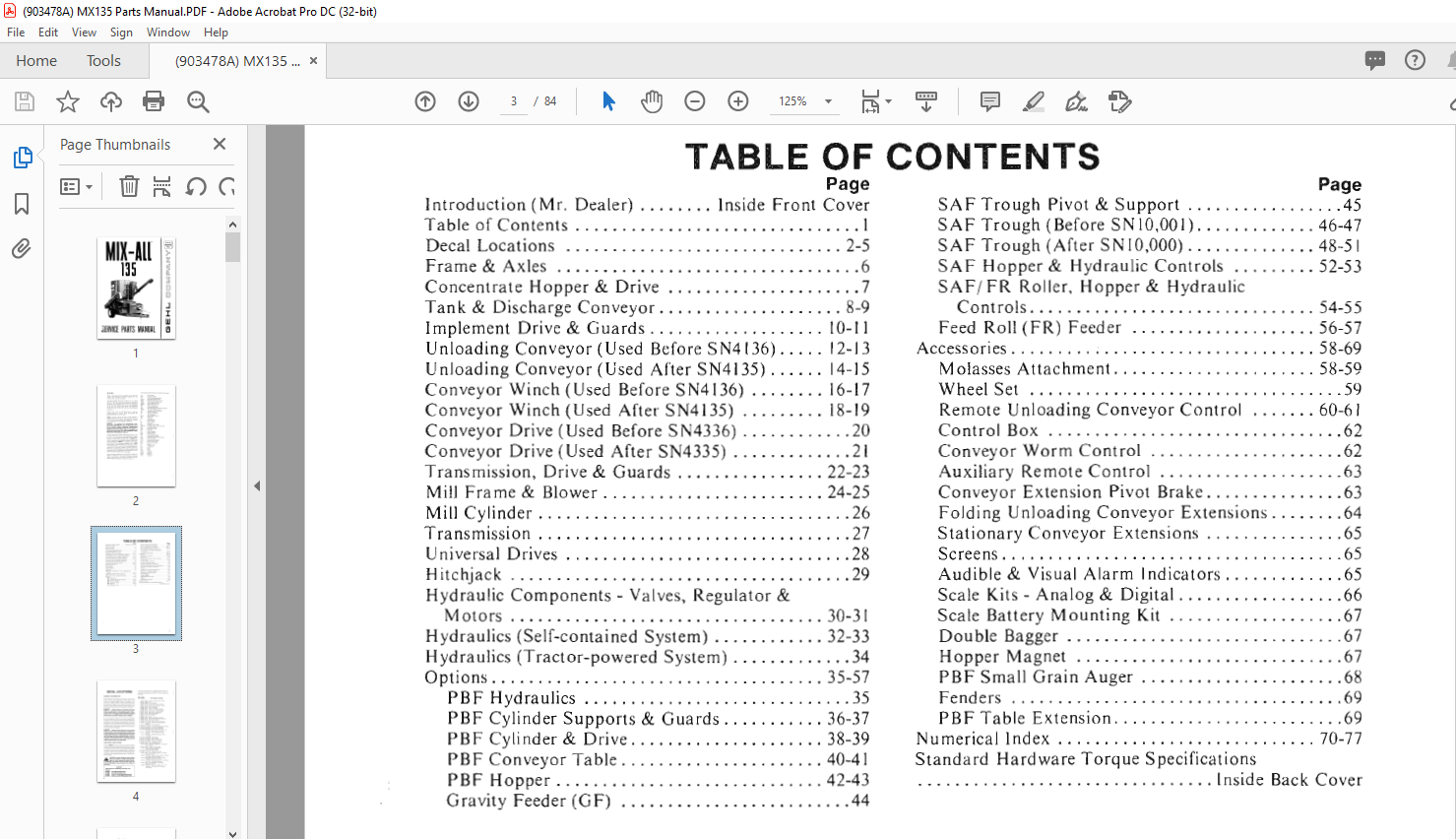Delete selected page with trash icon
This screenshot has width=1456, height=839.
(x=129, y=186)
